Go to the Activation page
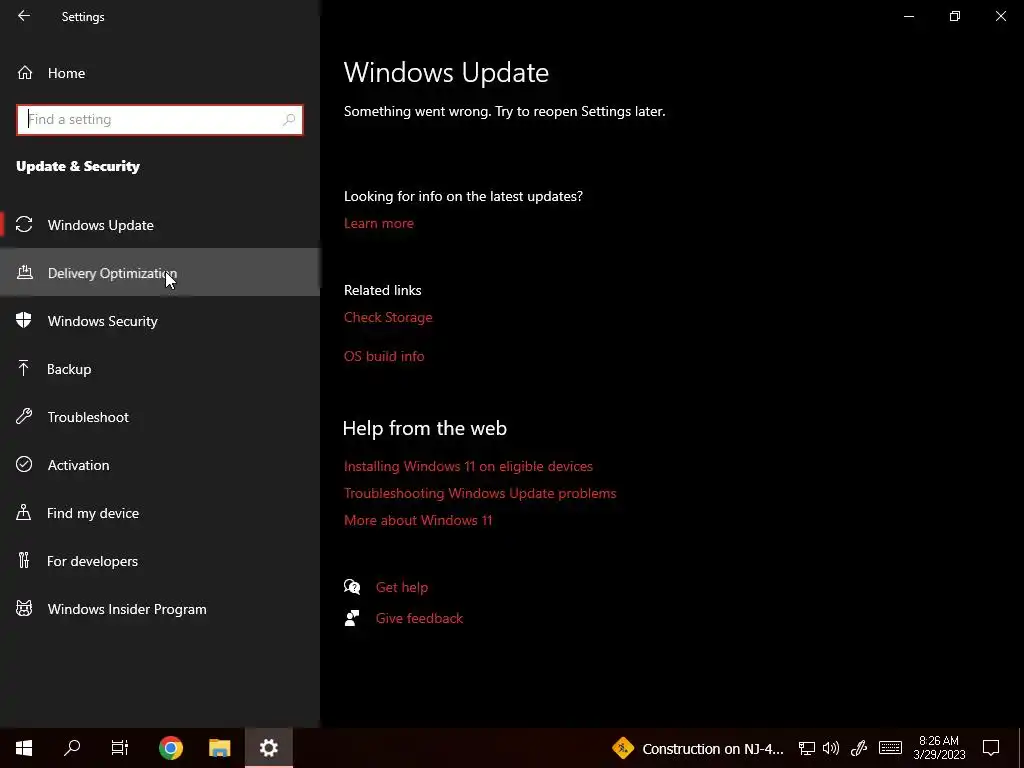The height and width of the screenshot is (768, 1024). point(160,465)
